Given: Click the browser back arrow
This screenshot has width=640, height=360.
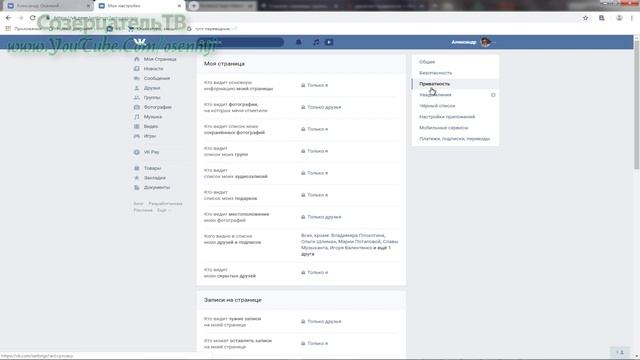Looking at the screenshot, I should click(x=9, y=18).
